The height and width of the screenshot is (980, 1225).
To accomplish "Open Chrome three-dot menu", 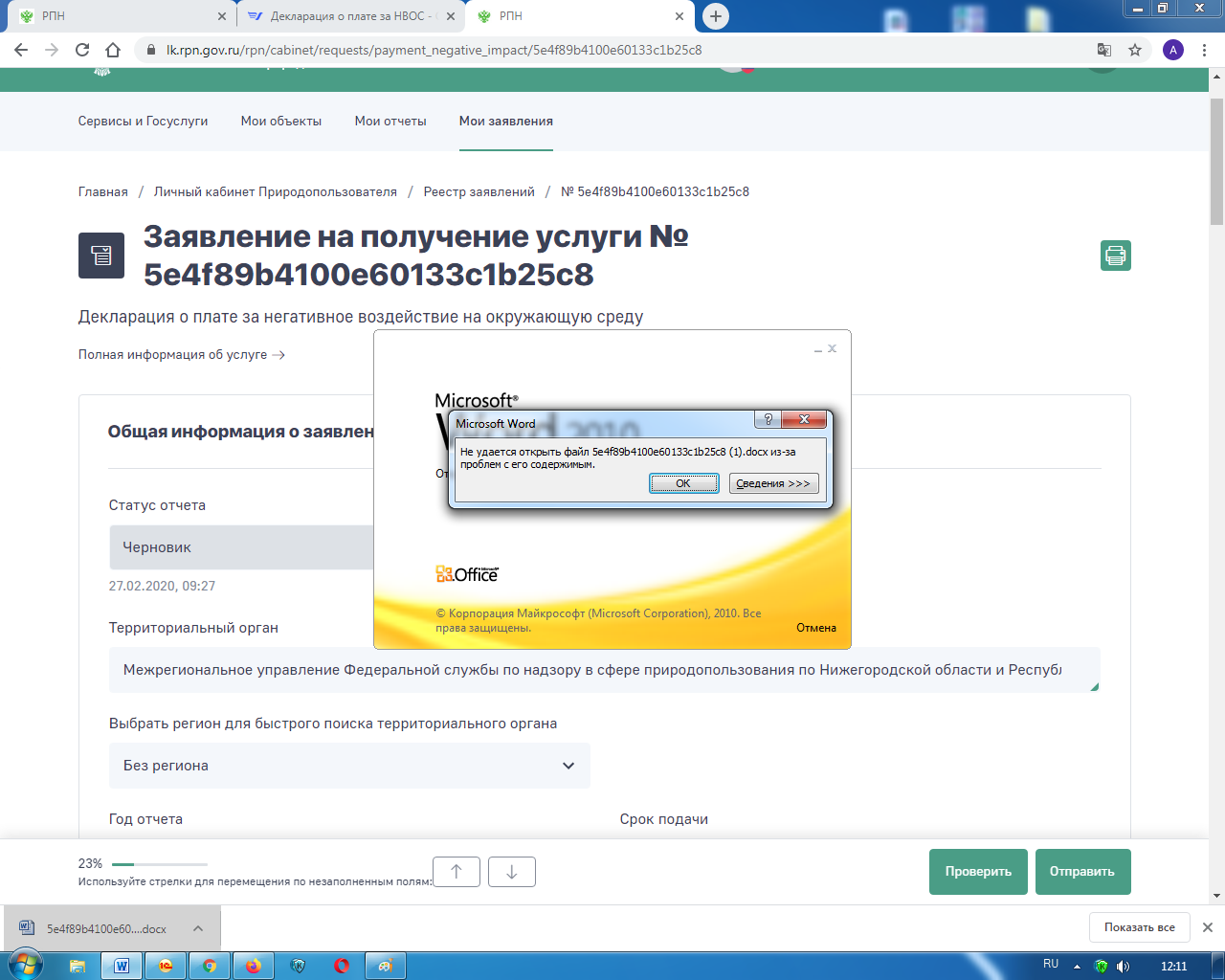I will point(1204,50).
